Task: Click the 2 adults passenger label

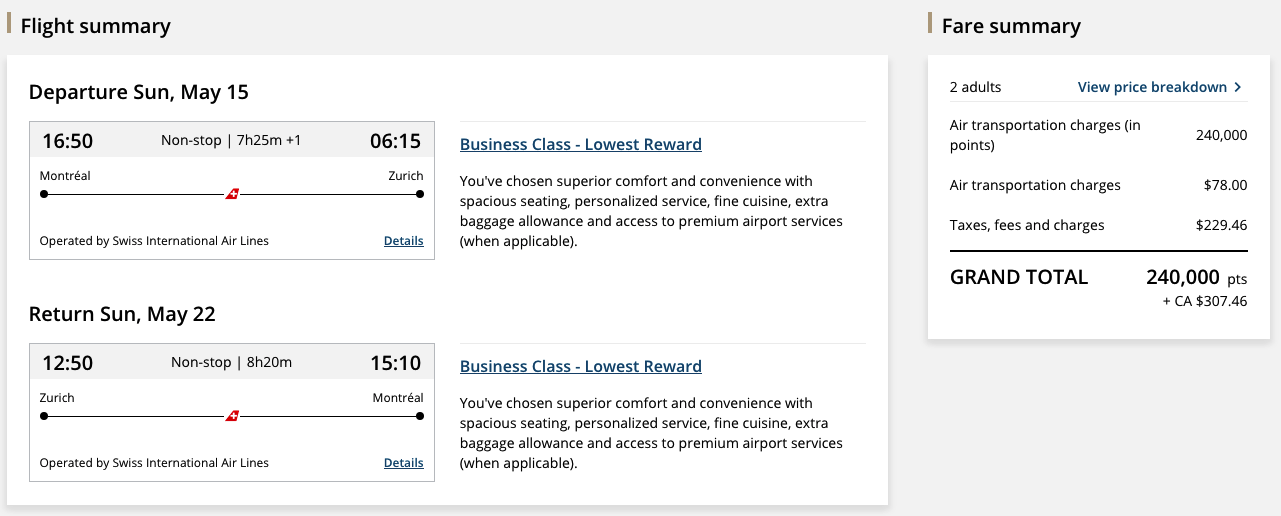Action: 975,87
